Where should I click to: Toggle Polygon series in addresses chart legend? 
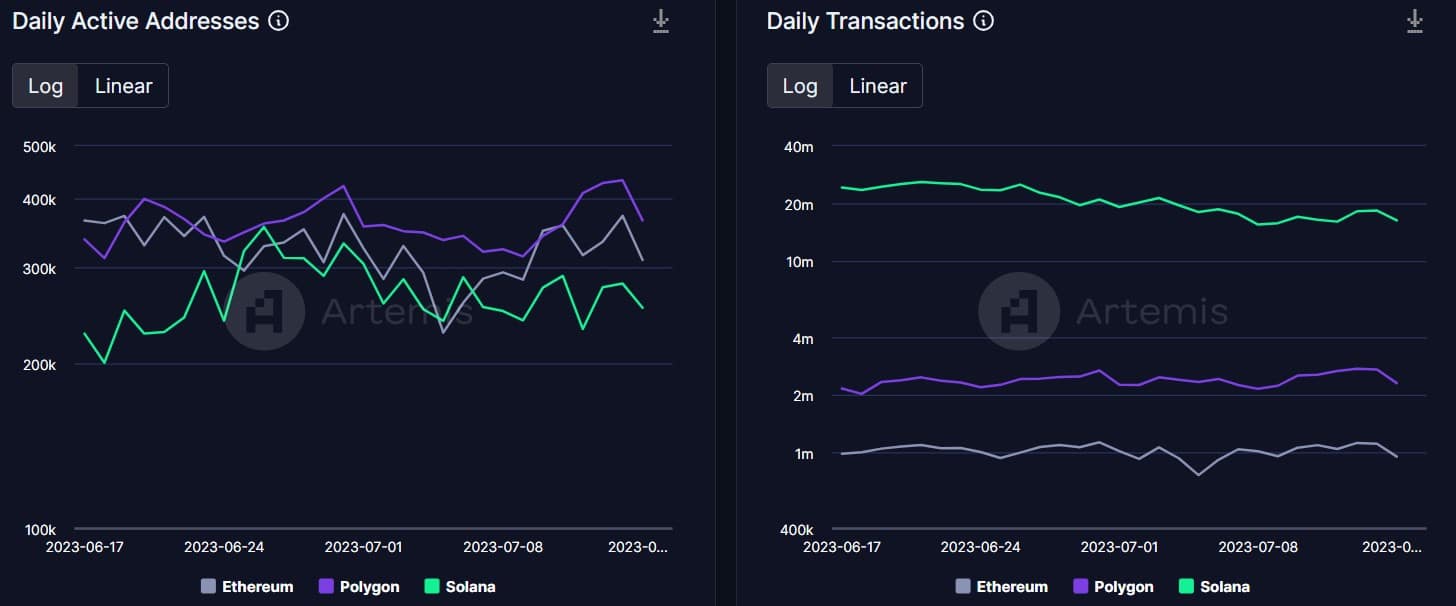pos(359,587)
